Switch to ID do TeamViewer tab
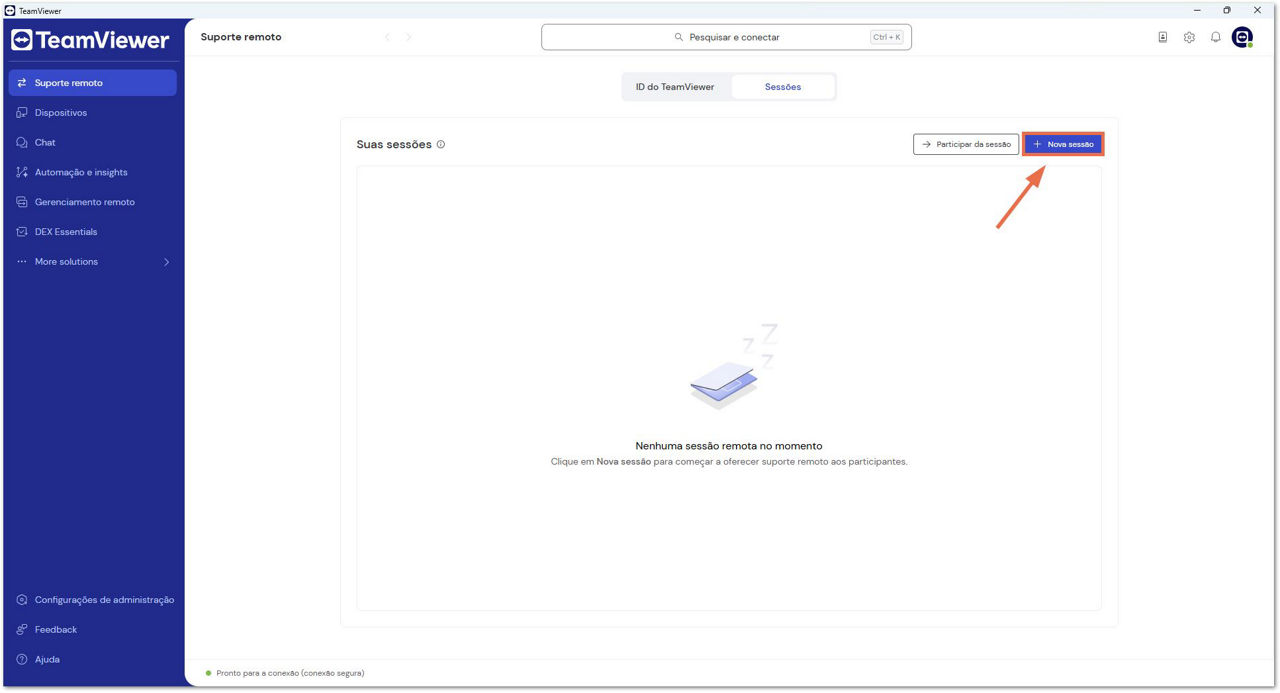 point(675,87)
